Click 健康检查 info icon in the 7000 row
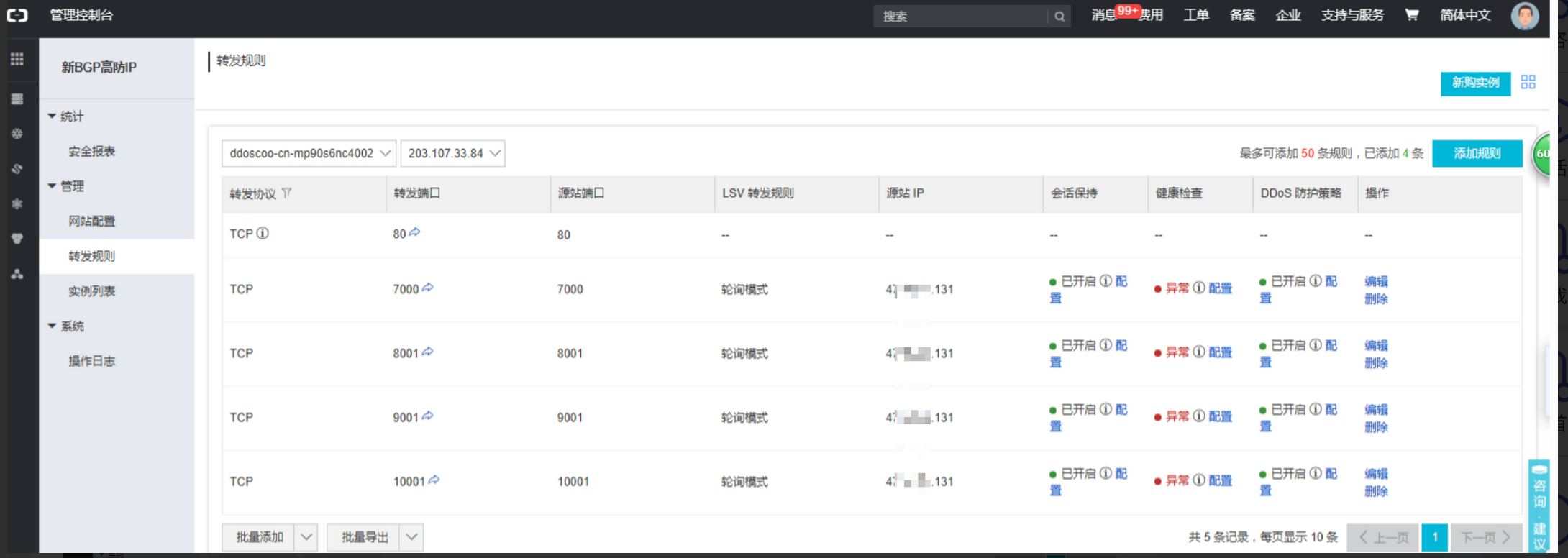1568x558 pixels. (1199, 288)
